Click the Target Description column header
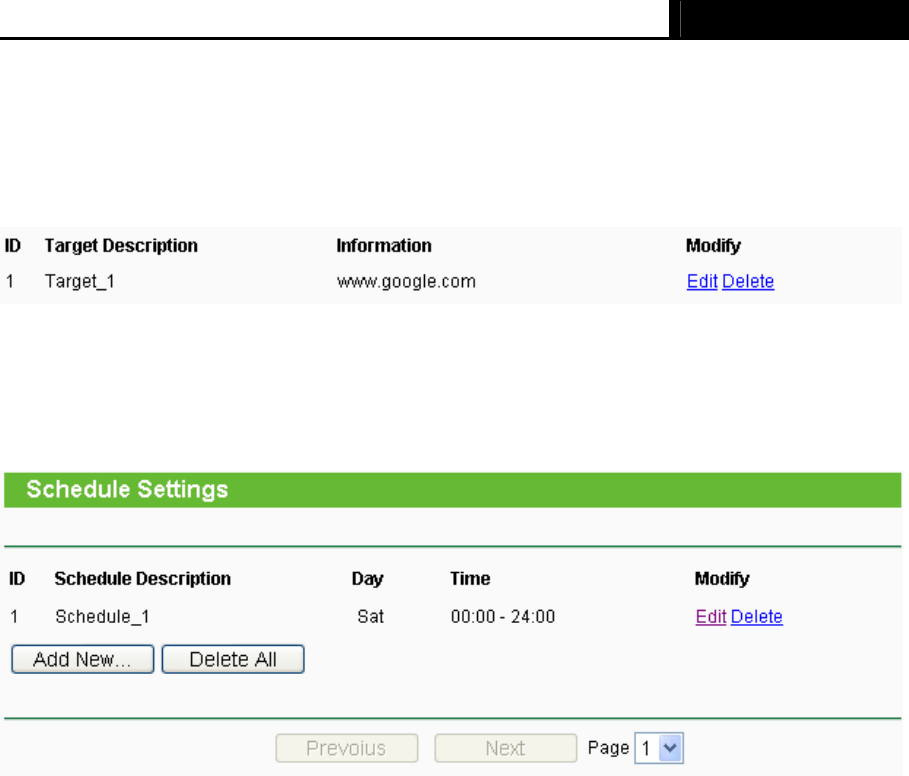This screenshot has width=909, height=776. [x=121, y=246]
